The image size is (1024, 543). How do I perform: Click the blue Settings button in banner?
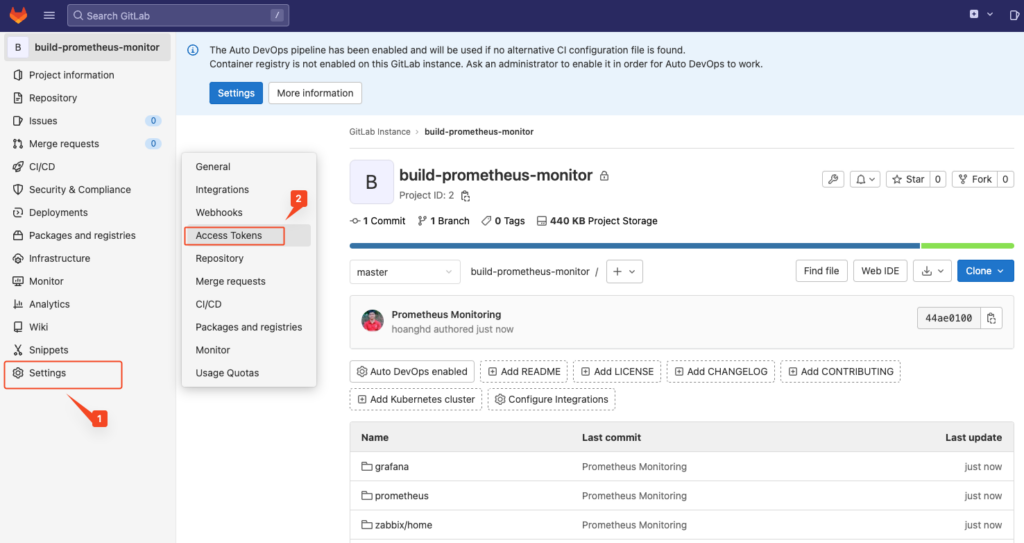pyautogui.click(x=236, y=93)
